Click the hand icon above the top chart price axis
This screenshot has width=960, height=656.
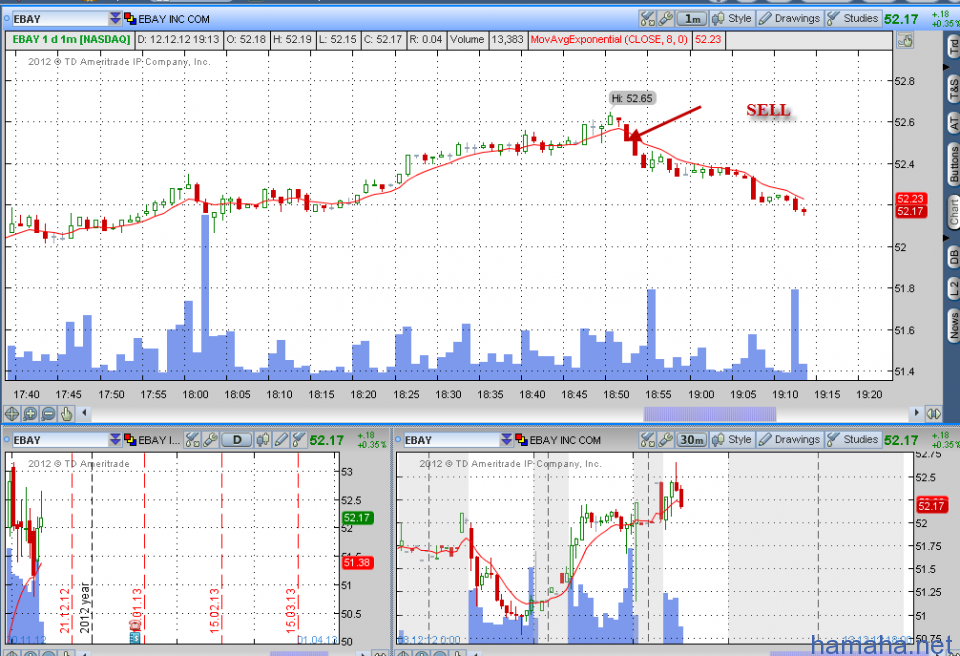pyautogui.click(x=905, y=41)
